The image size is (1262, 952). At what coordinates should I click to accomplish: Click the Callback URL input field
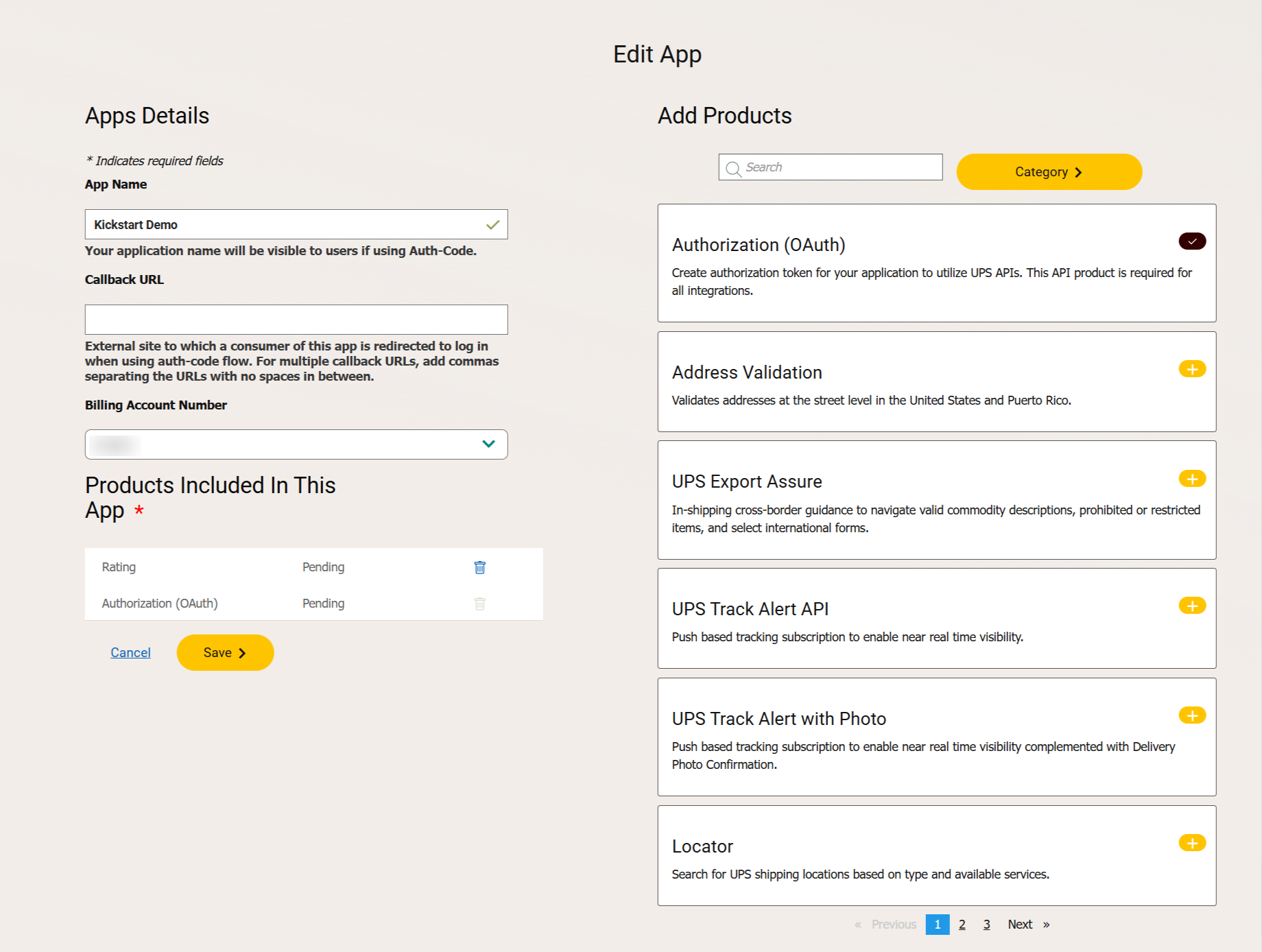tap(296, 320)
